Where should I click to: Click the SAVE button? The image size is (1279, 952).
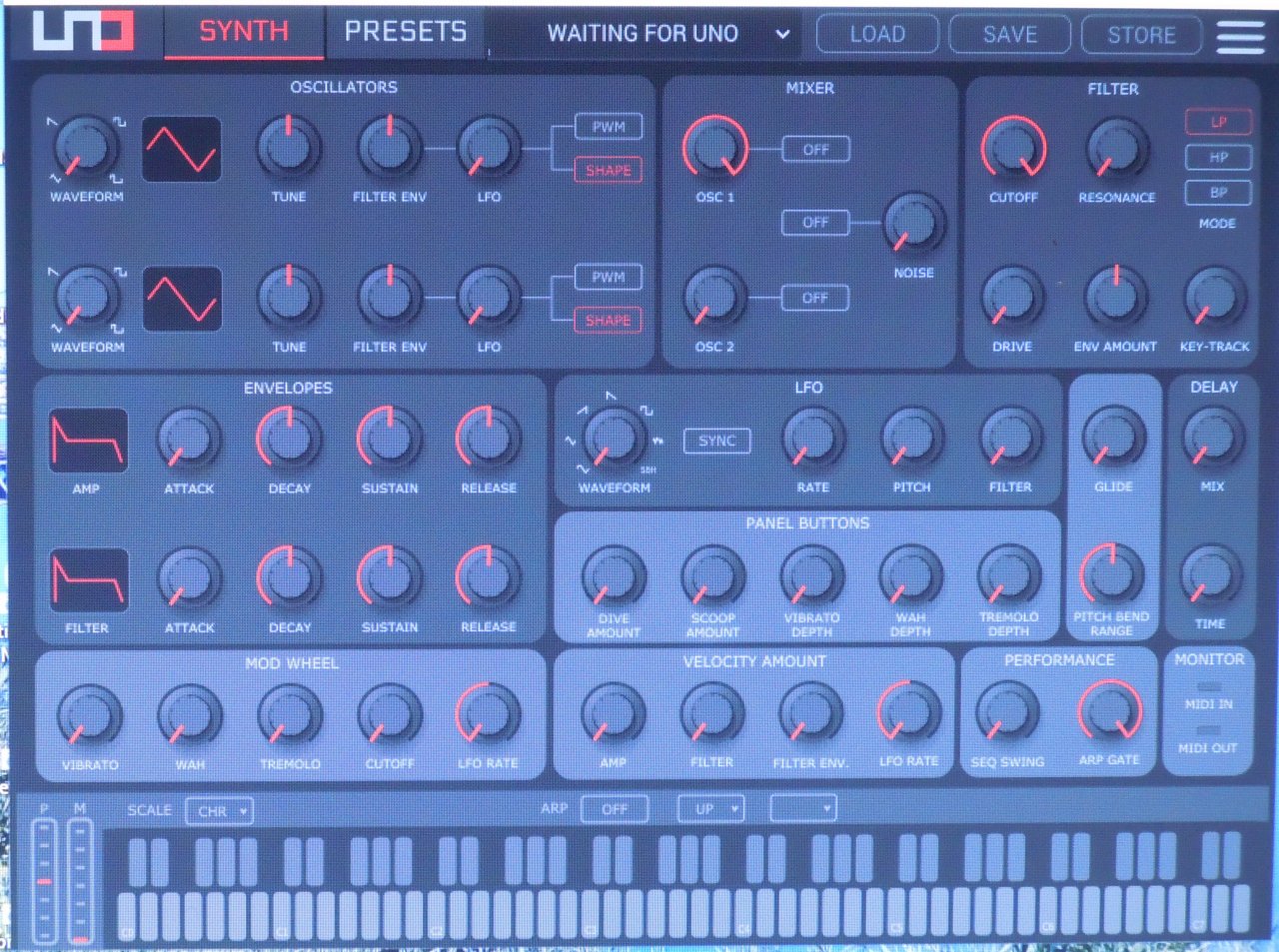pos(1009,35)
